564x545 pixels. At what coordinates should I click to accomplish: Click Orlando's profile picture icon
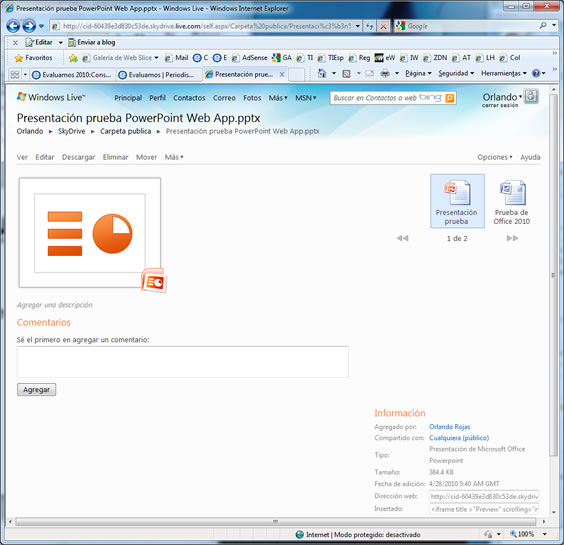point(531,96)
